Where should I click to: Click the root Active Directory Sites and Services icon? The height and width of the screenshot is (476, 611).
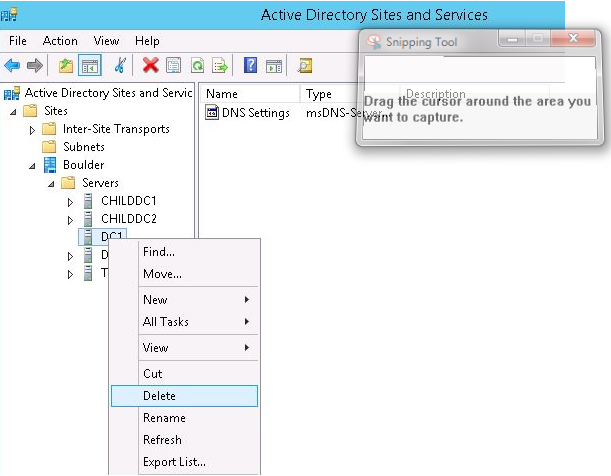12,93
